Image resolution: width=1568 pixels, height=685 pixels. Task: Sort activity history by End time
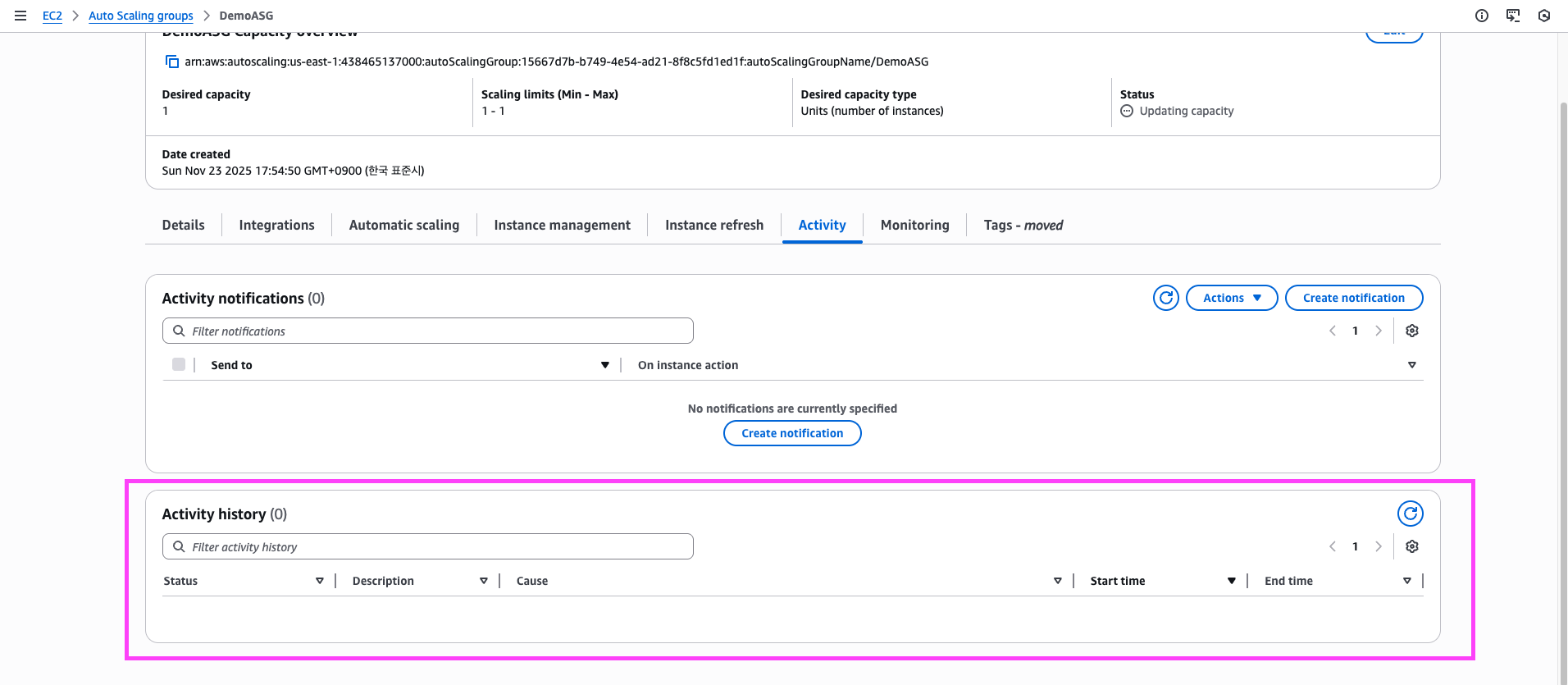click(1407, 581)
